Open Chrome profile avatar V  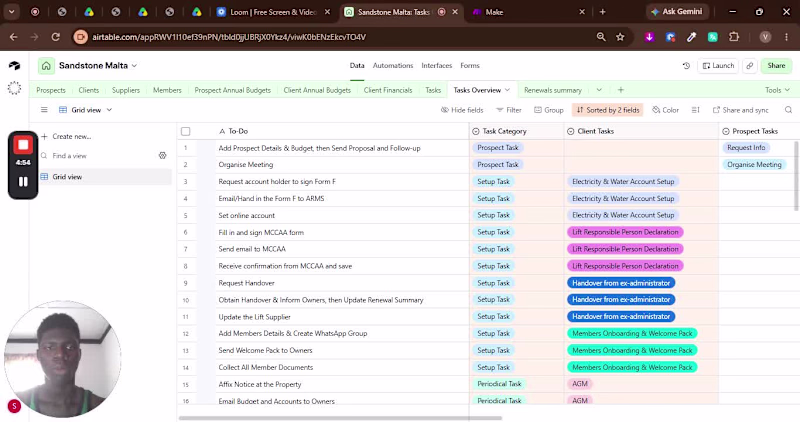[x=765, y=37]
